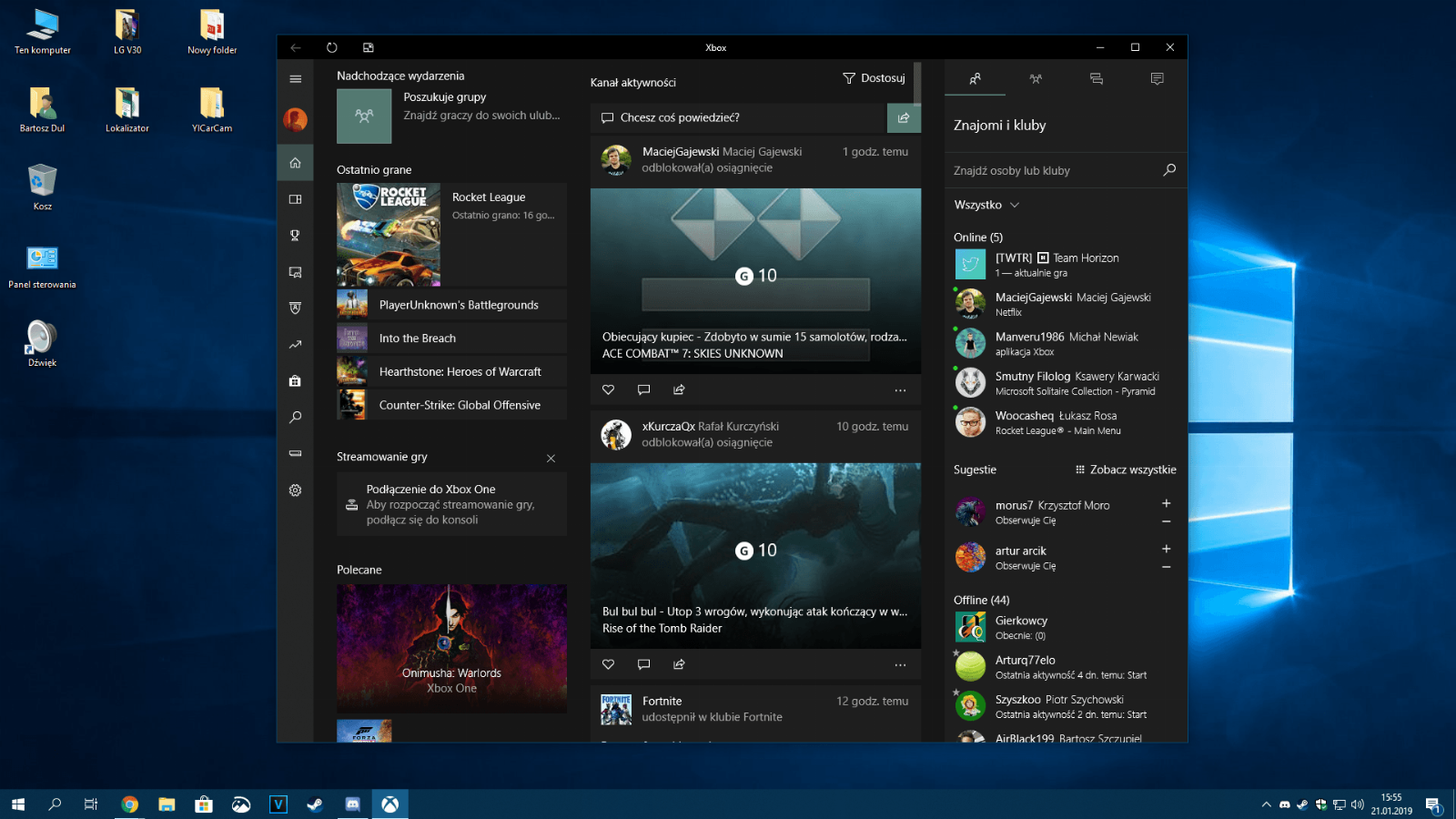Screen dimensions: 1456x819
Task: Switch to the Friends tab in right panel
Action: (975, 79)
